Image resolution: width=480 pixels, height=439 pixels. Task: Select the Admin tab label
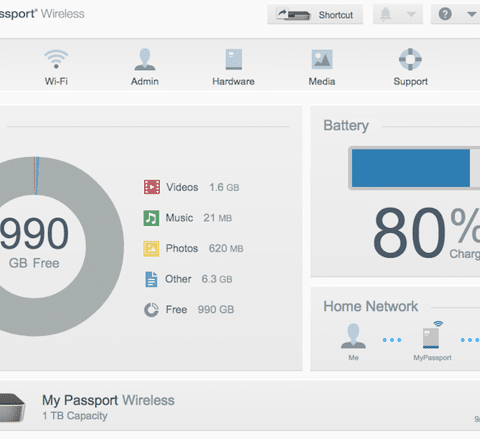click(145, 81)
